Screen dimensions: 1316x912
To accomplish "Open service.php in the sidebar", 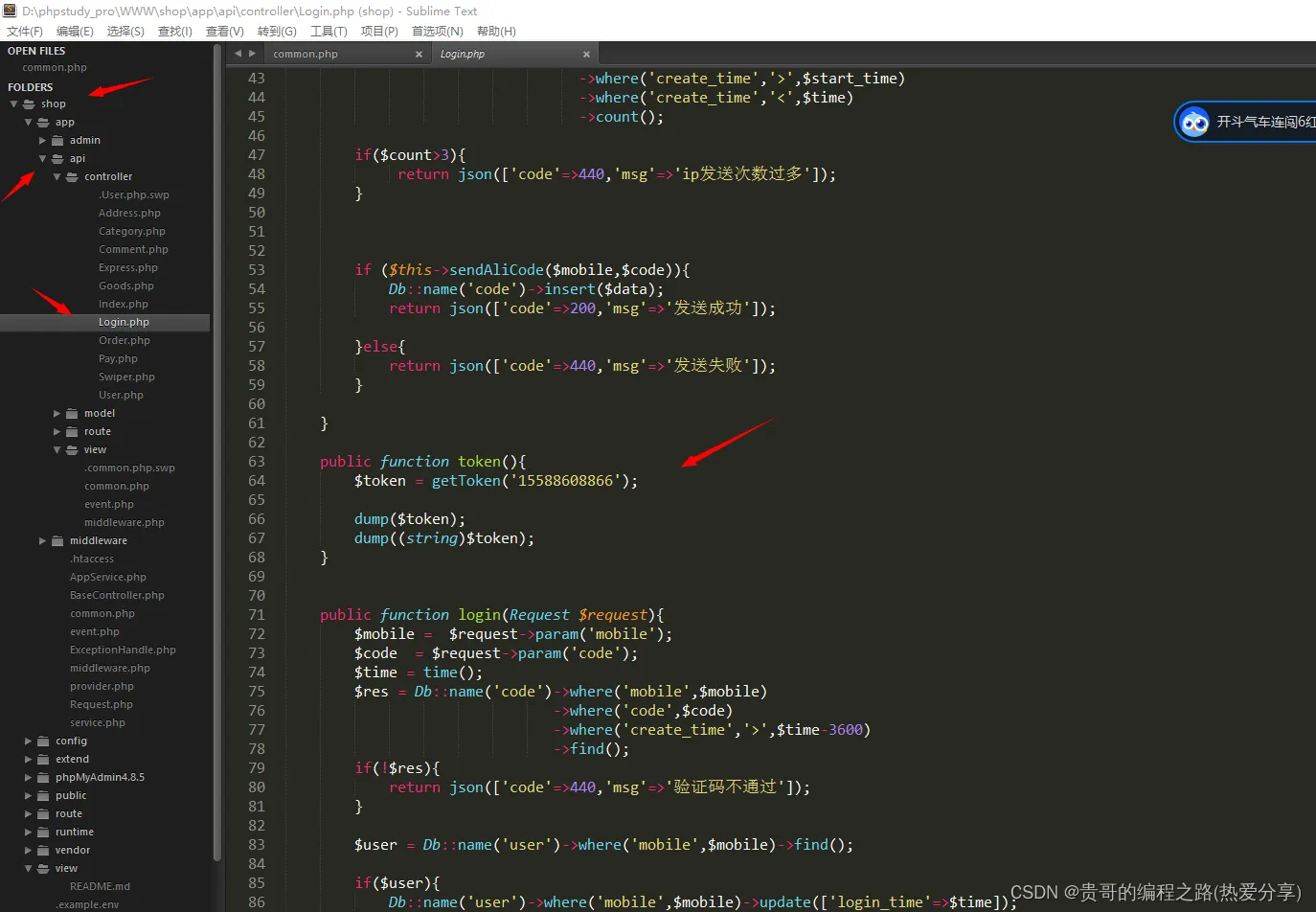I will pos(98,722).
